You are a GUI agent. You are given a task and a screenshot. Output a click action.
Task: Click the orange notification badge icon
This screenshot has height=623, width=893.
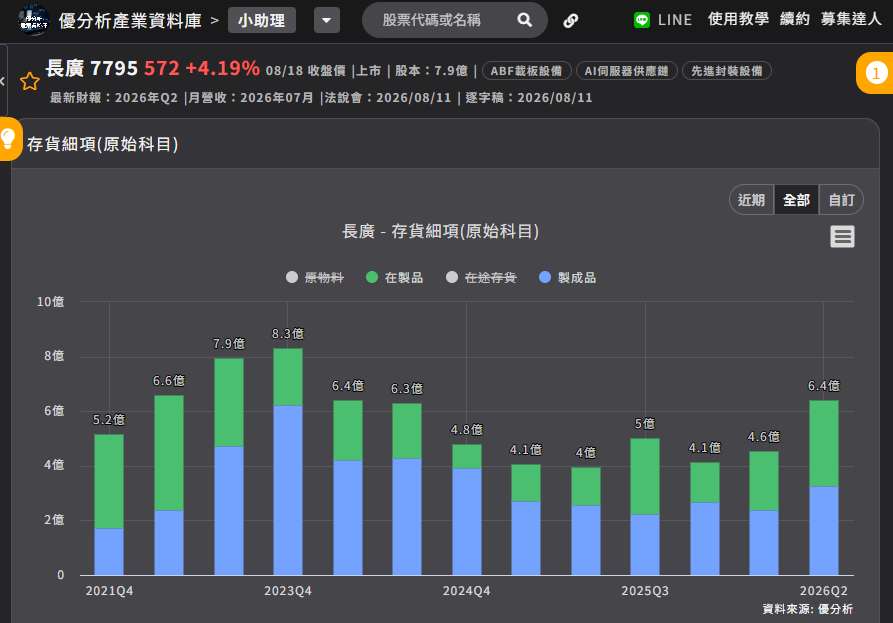point(876,73)
